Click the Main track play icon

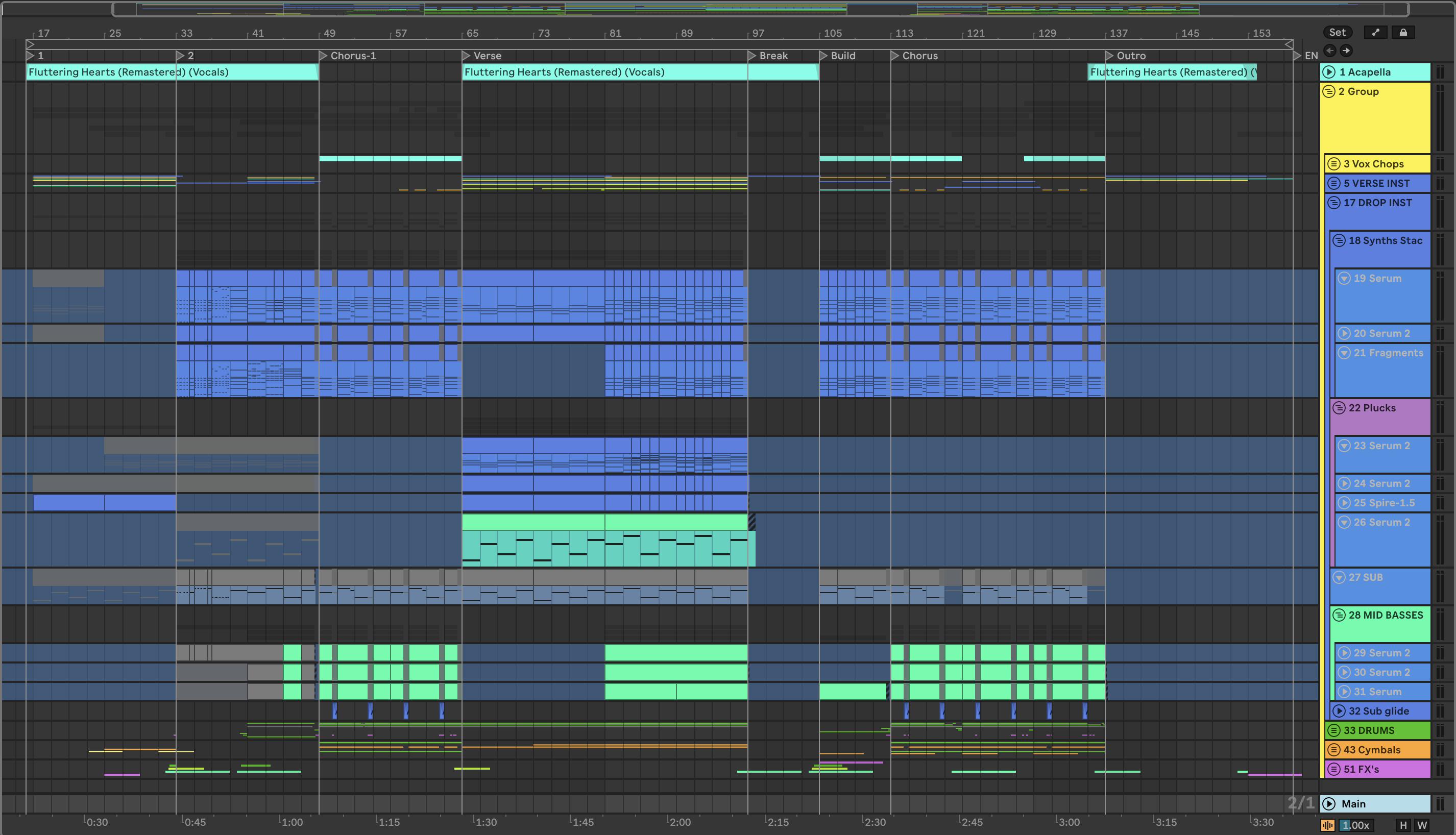pyautogui.click(x=1329, y=804)
